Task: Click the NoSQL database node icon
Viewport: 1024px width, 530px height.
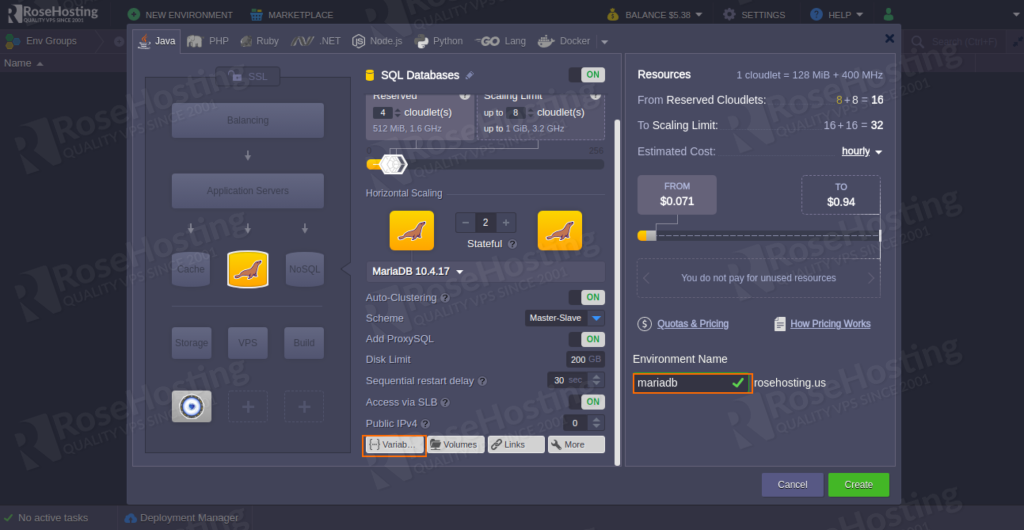Action: (304, 268)
